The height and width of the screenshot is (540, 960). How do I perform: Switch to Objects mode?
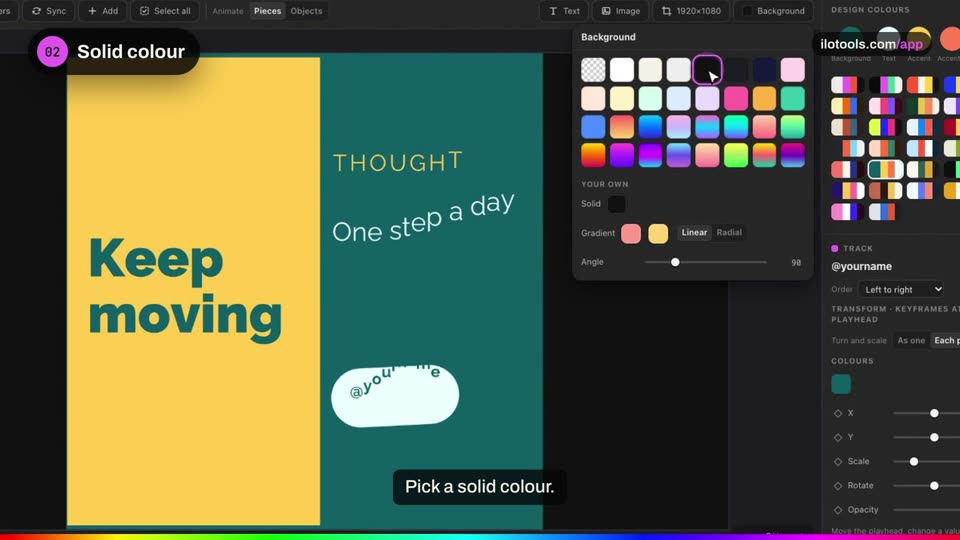point(306,11)
